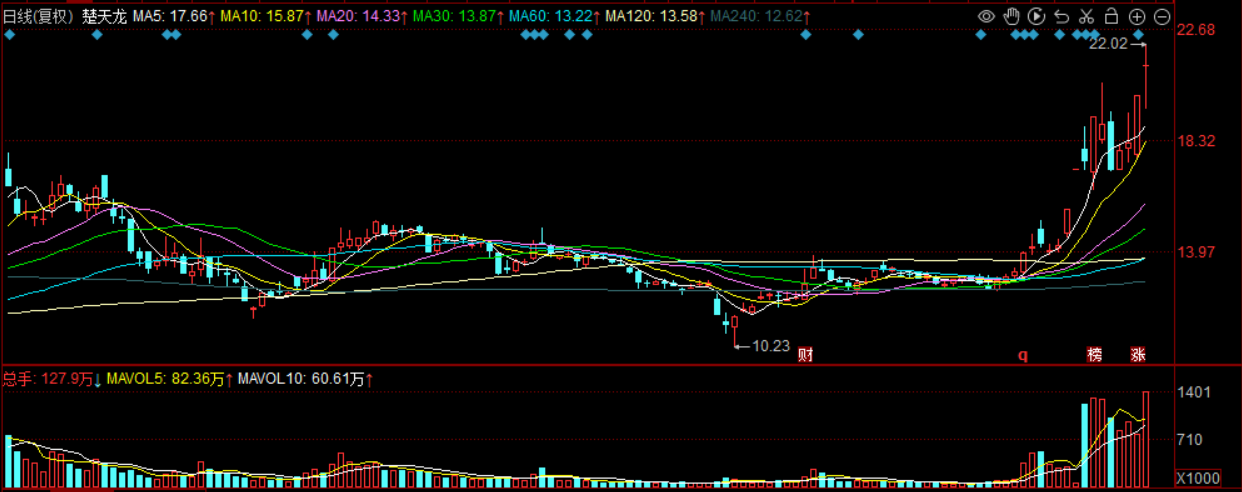Select the scissors cut tool
This screenshot has width=1242, height=492.
(1086, 16)
